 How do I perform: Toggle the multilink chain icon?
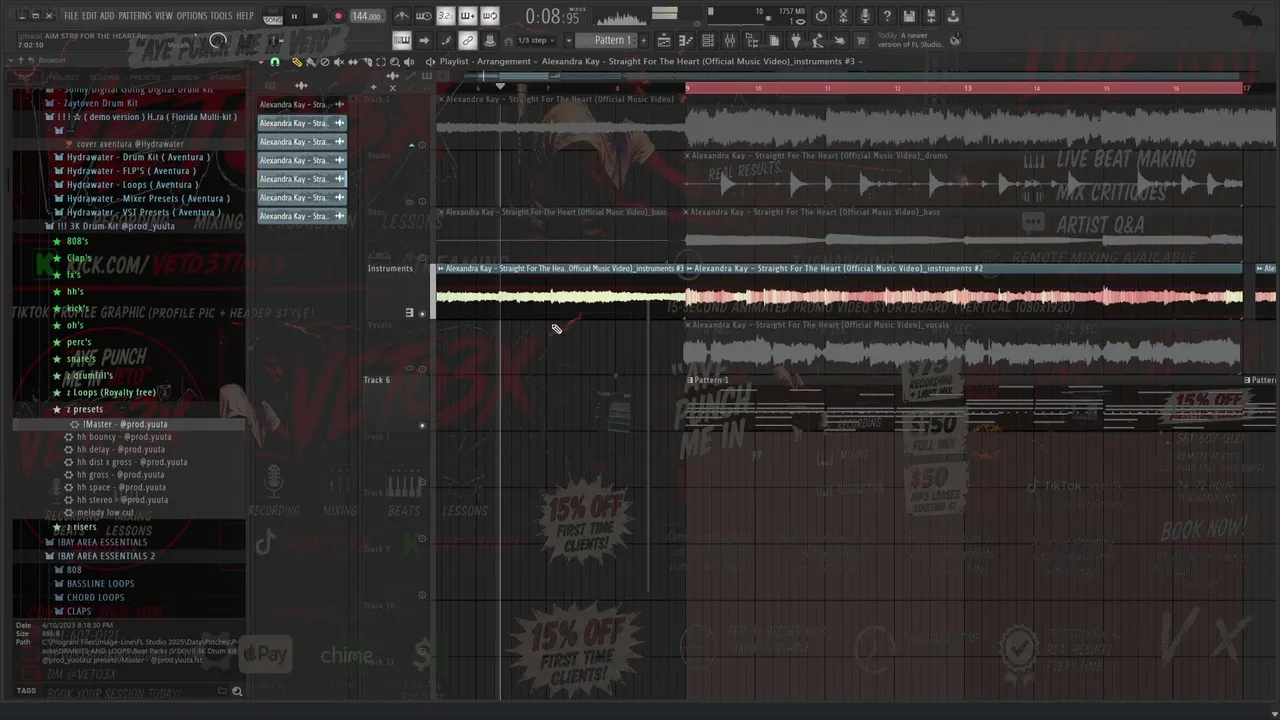pos(468,40)
